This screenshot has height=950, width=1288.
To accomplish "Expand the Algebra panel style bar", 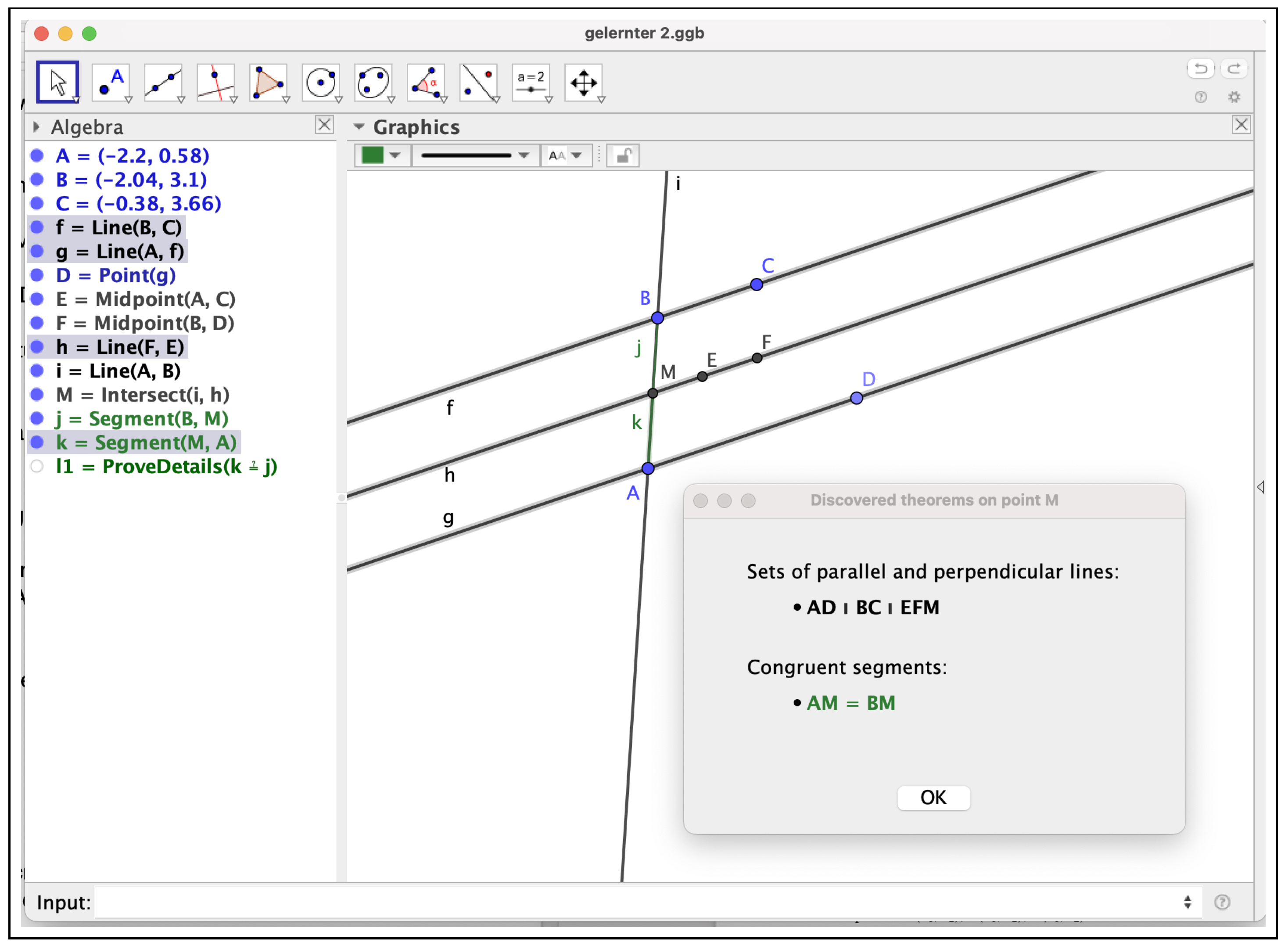I will (37, 127).
